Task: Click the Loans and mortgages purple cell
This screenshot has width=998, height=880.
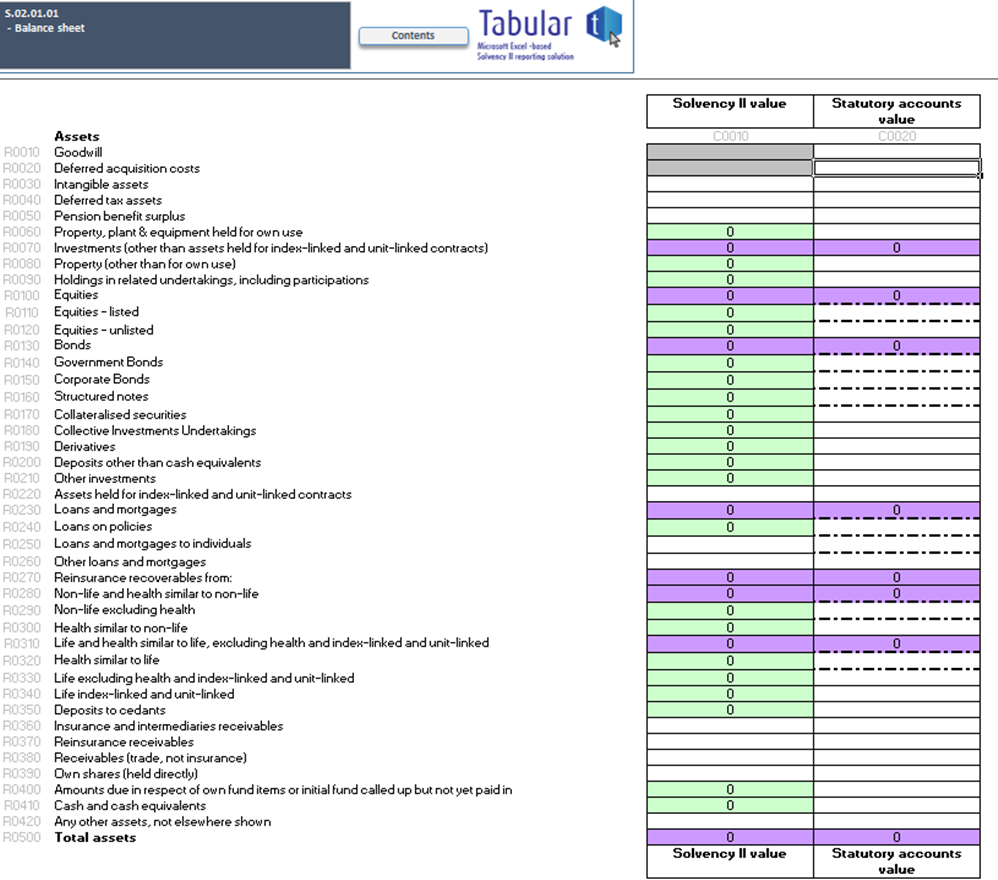Action: coord(728,509)
